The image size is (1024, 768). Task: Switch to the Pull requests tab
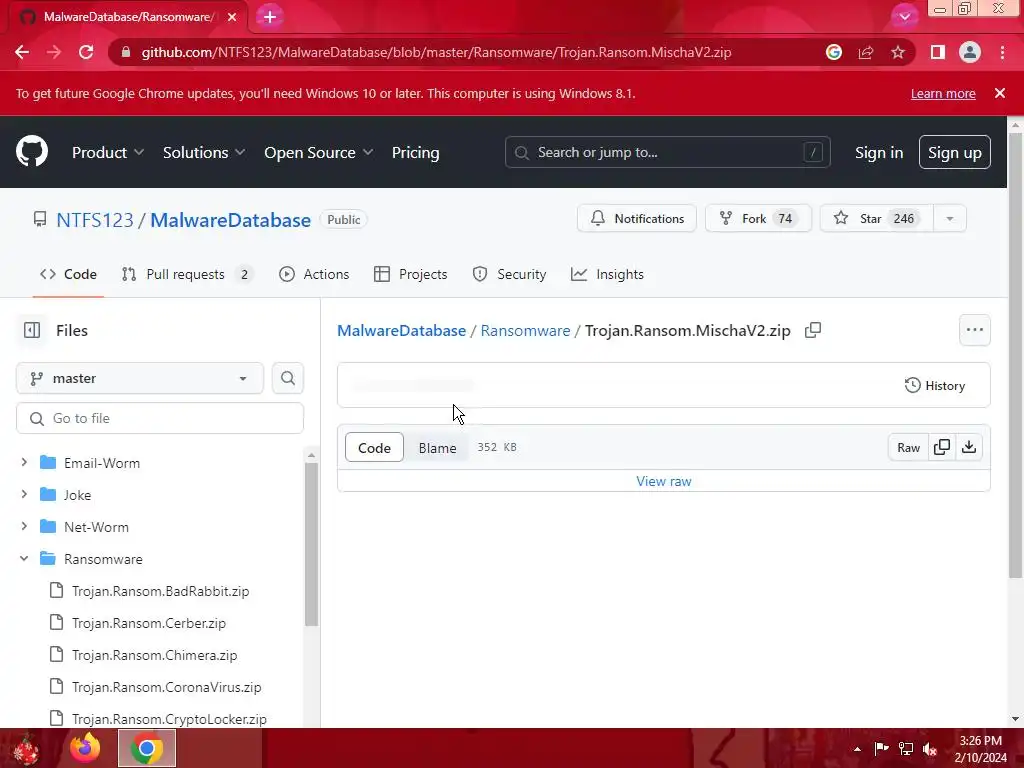point(187,274)
